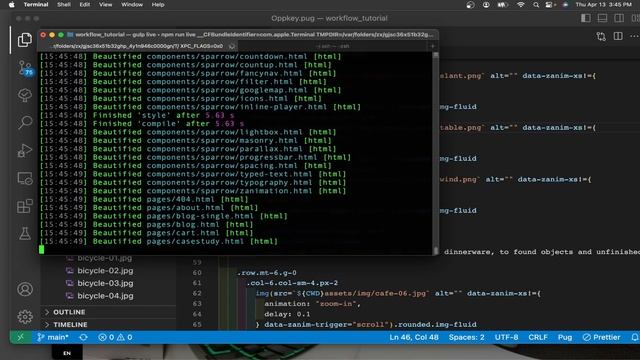Click the Wi-Fi icon in menu bar
This screenshot has height=360, width=640.
point(520,5)
